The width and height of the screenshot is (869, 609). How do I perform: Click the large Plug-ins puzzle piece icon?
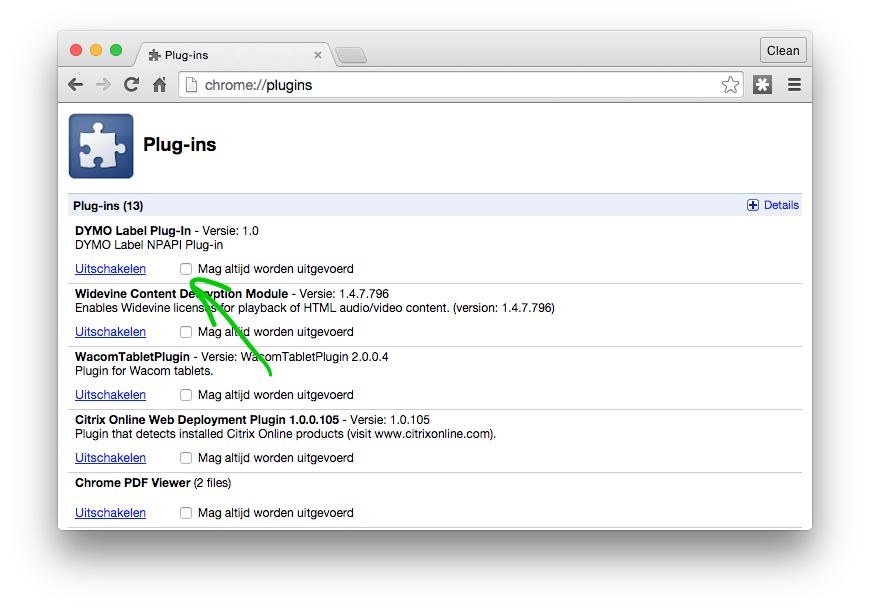click(101, 146)
